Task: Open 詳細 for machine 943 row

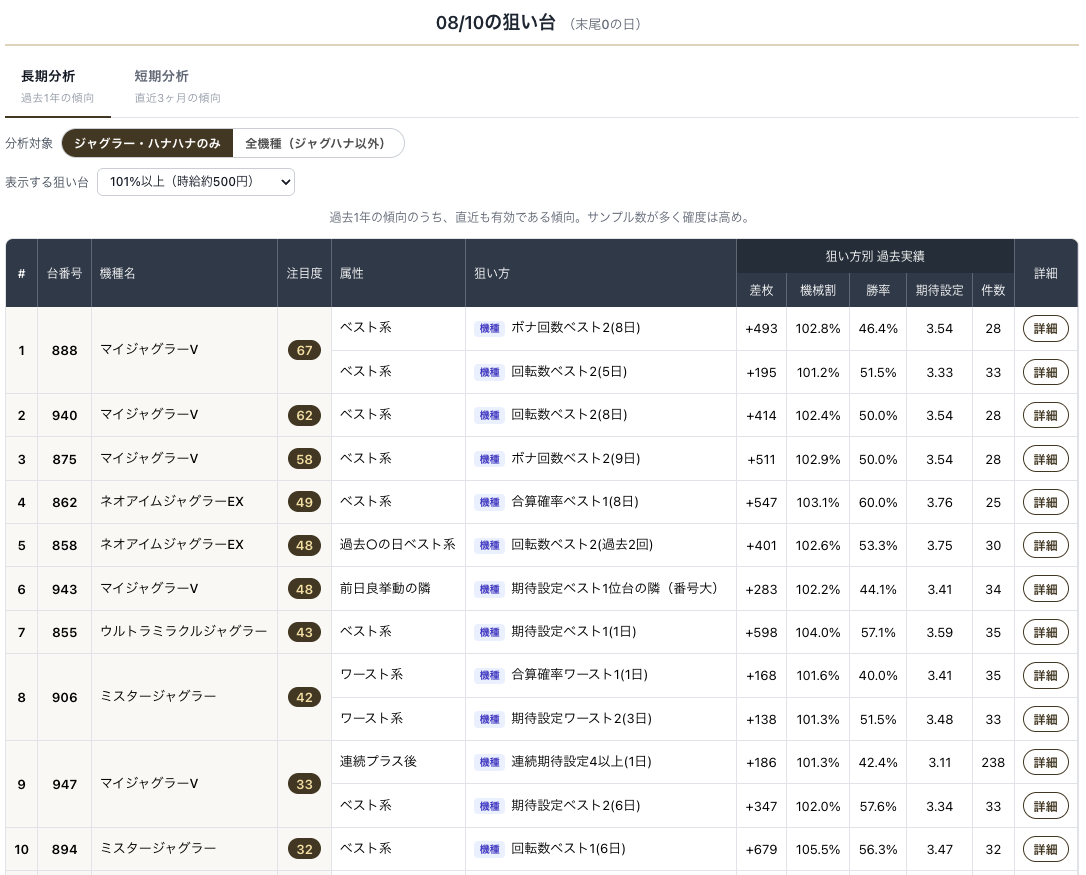Action: pyautogui.click(x=1045, y=590)
